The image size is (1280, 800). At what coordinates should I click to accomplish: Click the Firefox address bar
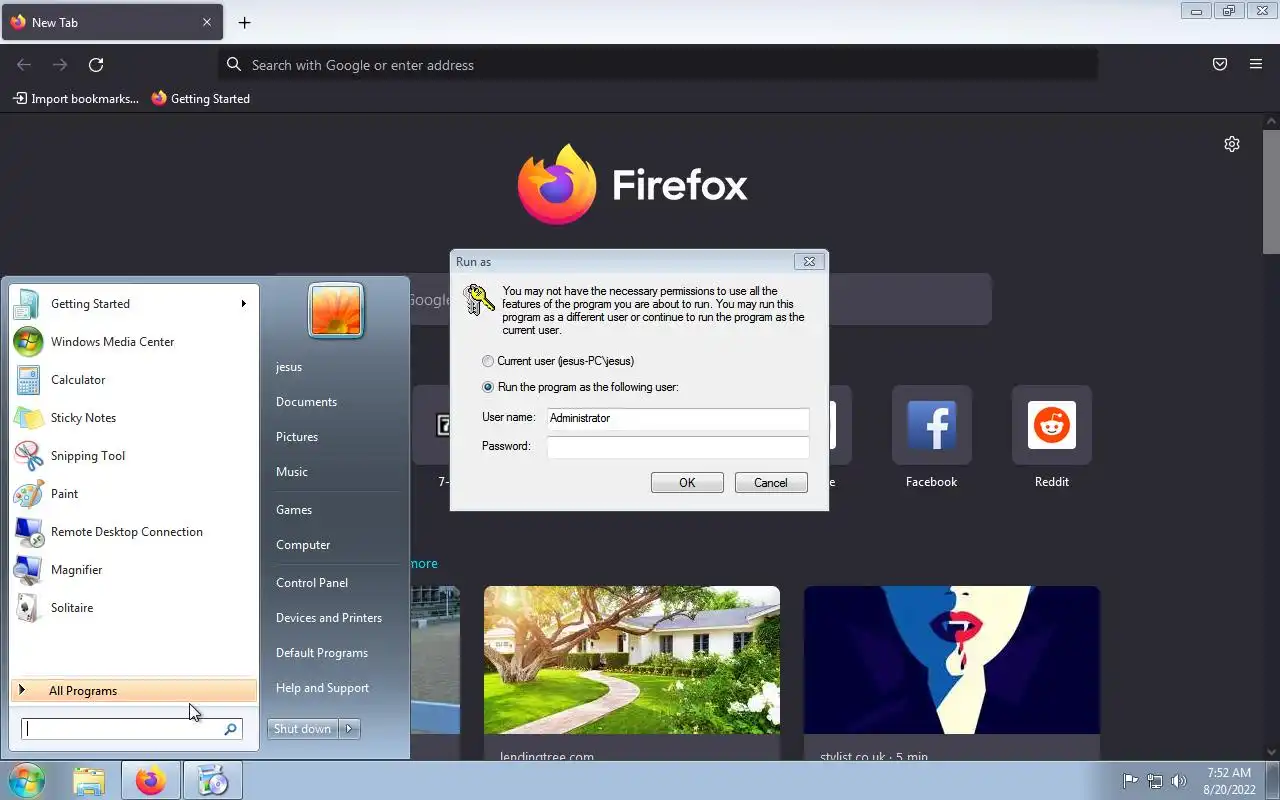pos(658,65)
